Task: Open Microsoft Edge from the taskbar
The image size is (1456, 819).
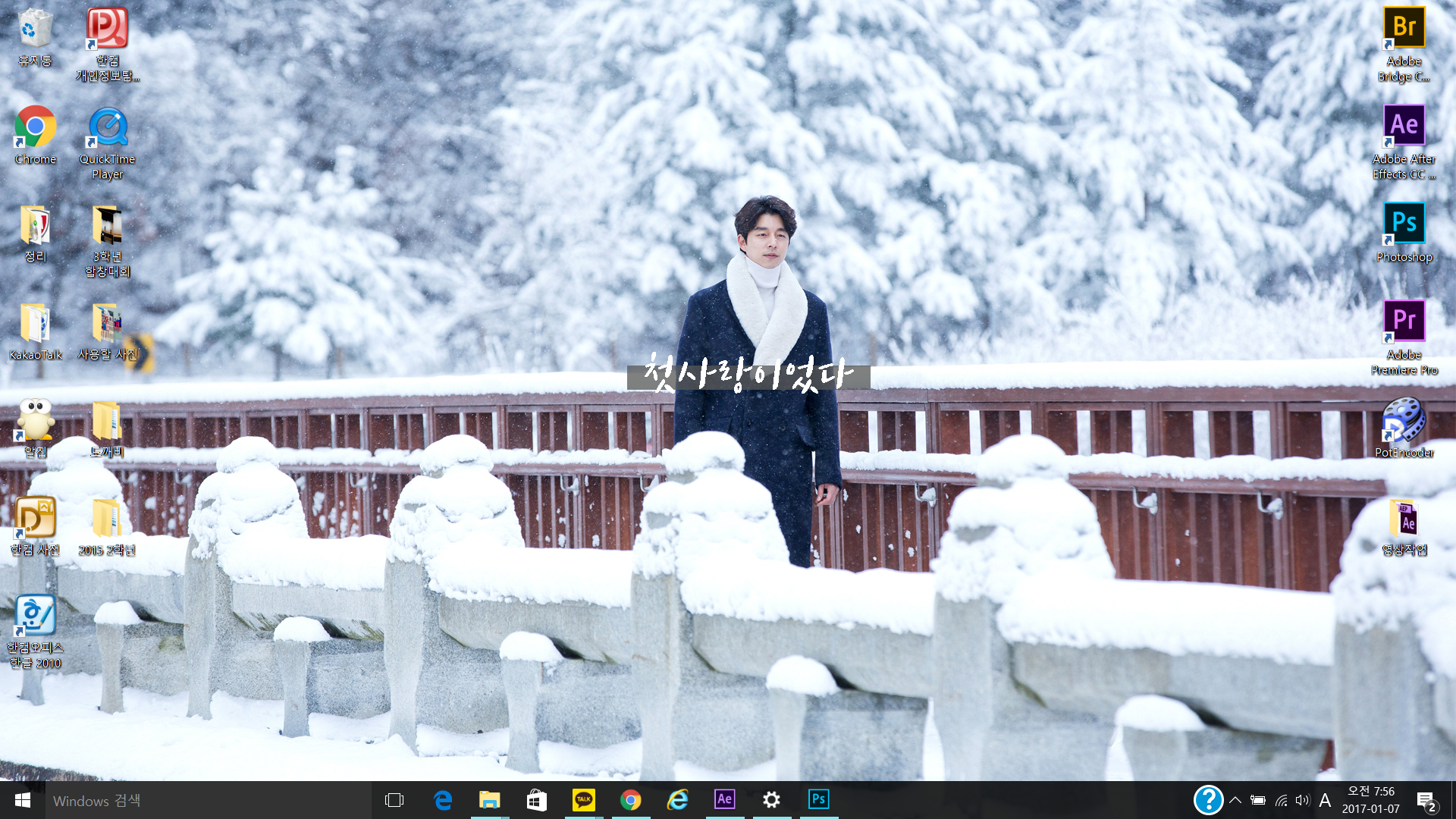Action: tap(443, 799)
